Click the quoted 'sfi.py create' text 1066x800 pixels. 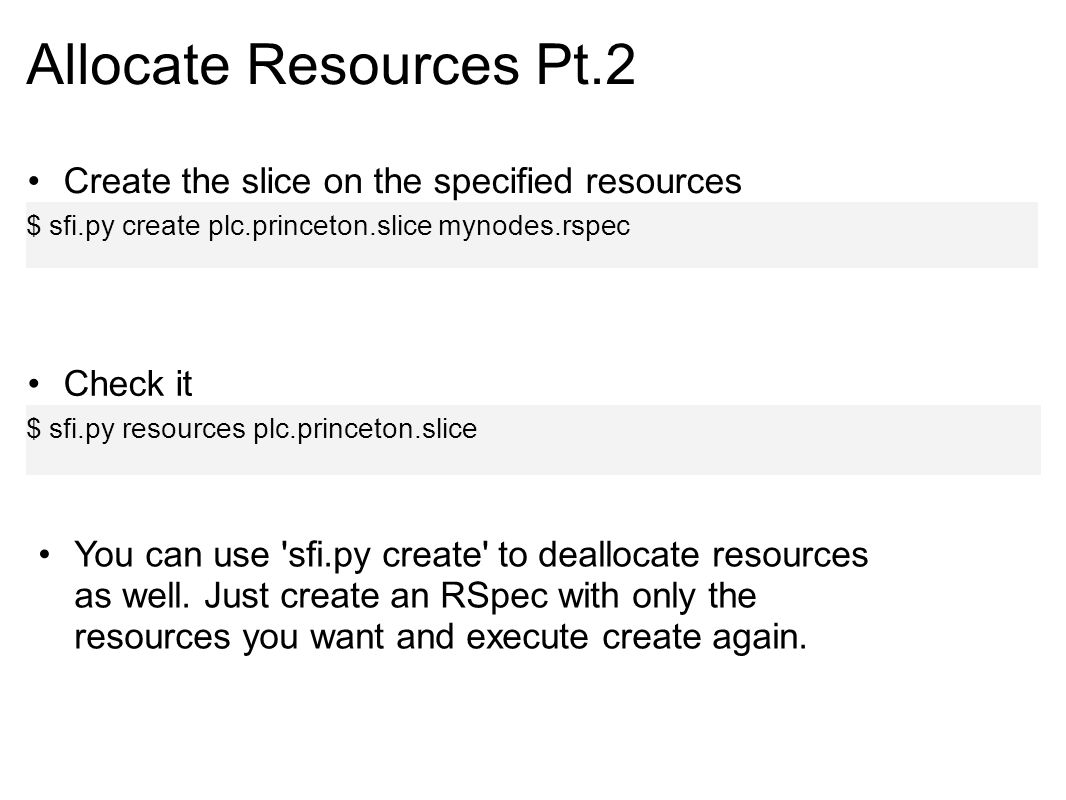pyautogui.click(x=385, y=555)
